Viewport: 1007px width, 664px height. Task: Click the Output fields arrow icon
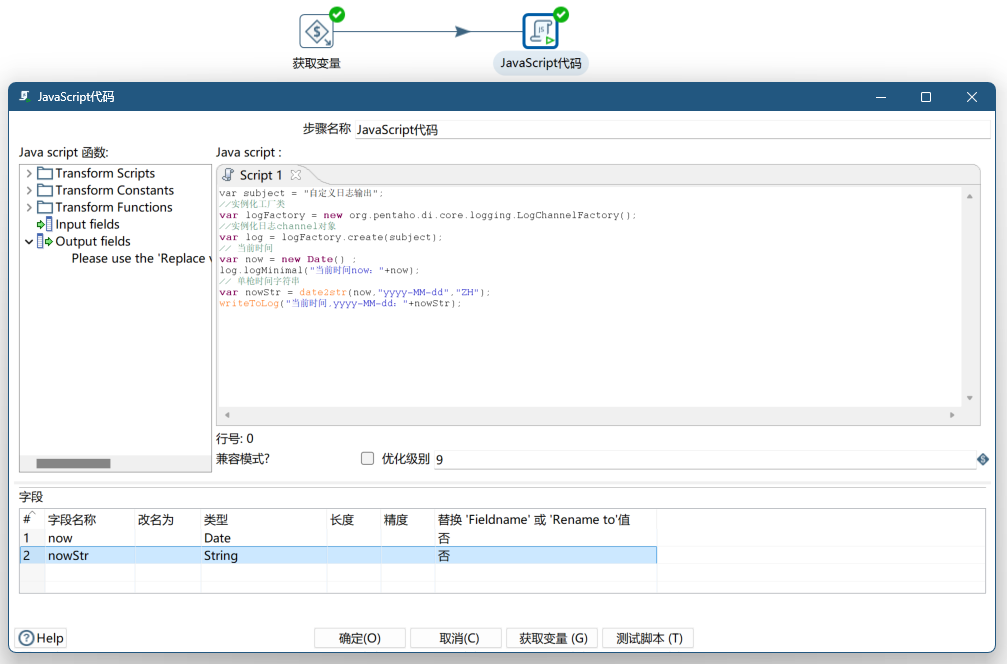[x=45, y=242]
